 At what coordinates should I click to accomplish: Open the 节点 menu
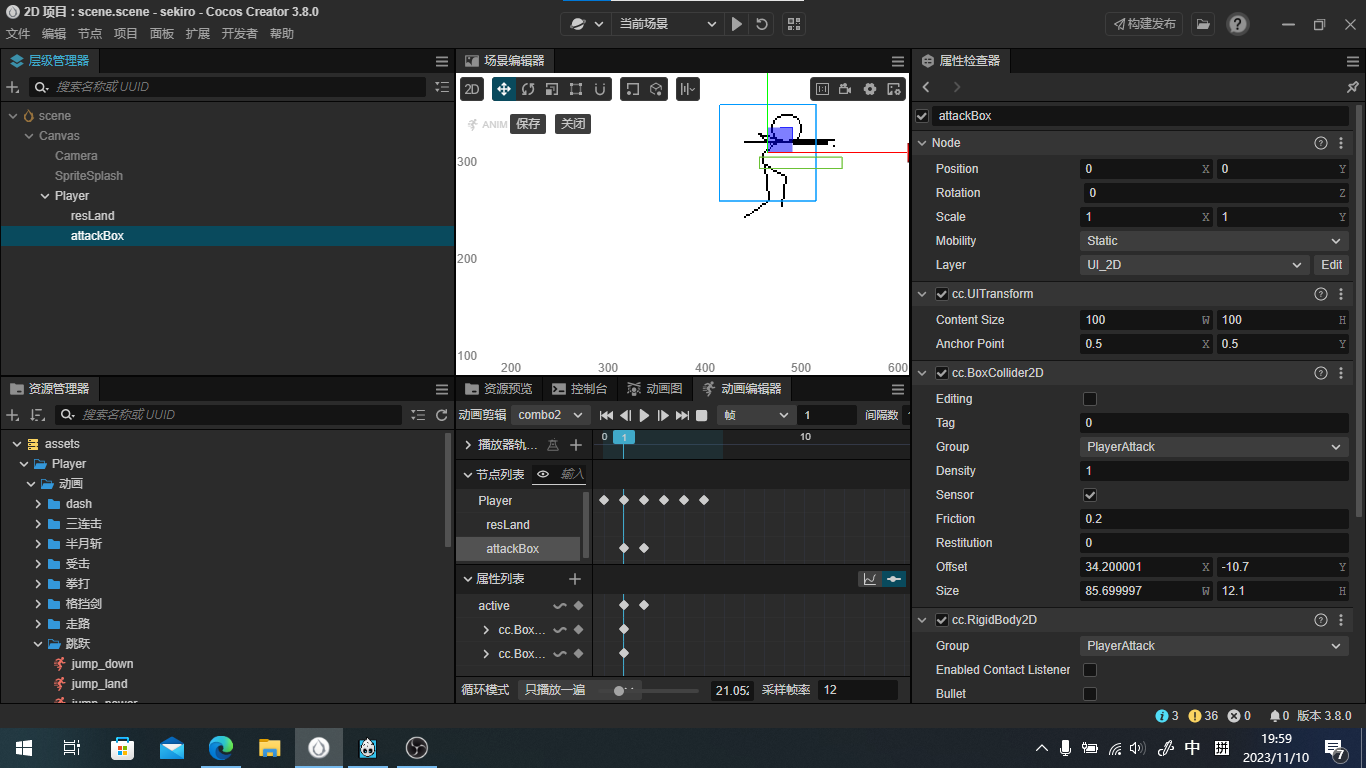(90, 34)
